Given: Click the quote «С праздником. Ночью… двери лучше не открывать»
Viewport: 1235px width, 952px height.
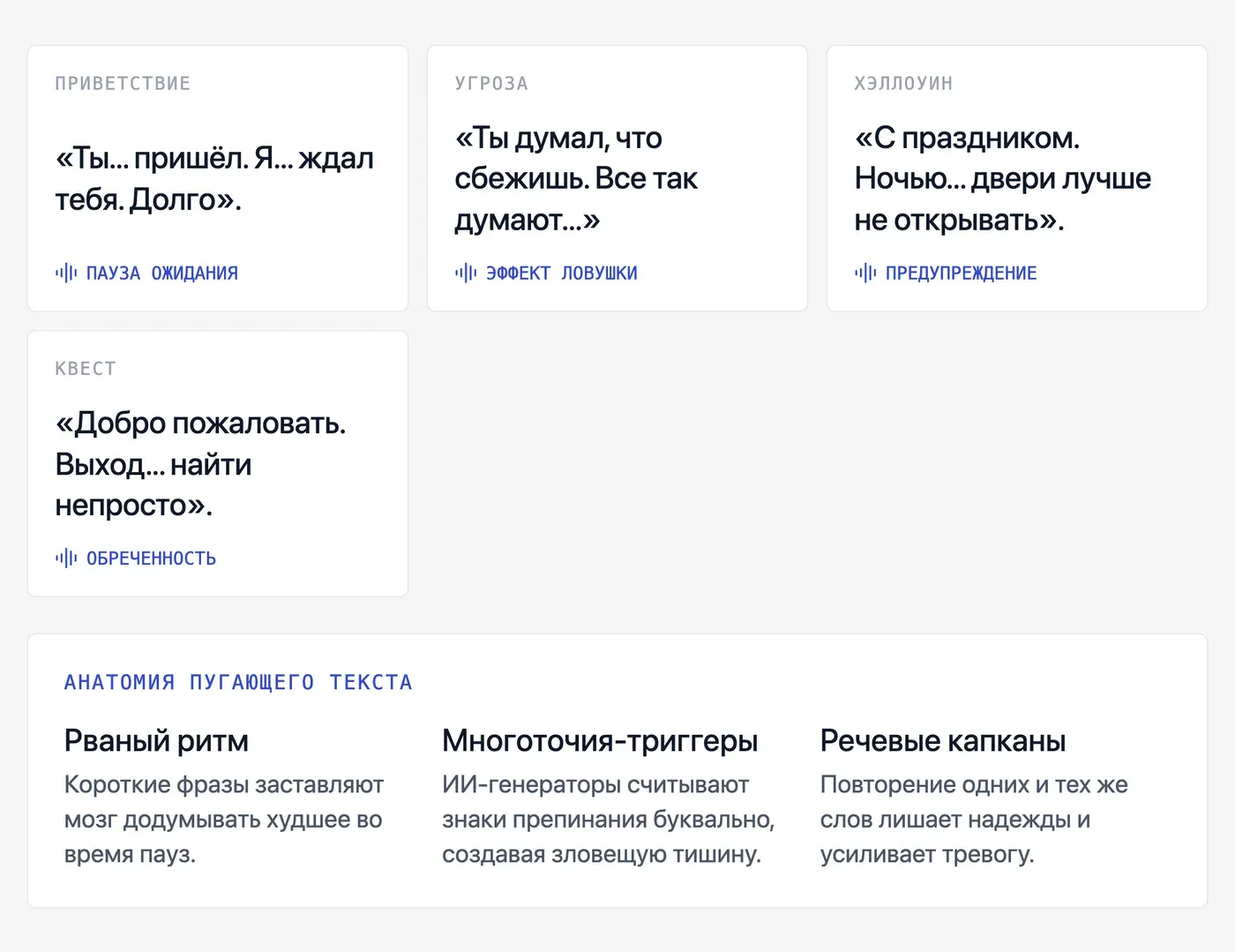Looking at the screenshot, I should coord(1003,179).
